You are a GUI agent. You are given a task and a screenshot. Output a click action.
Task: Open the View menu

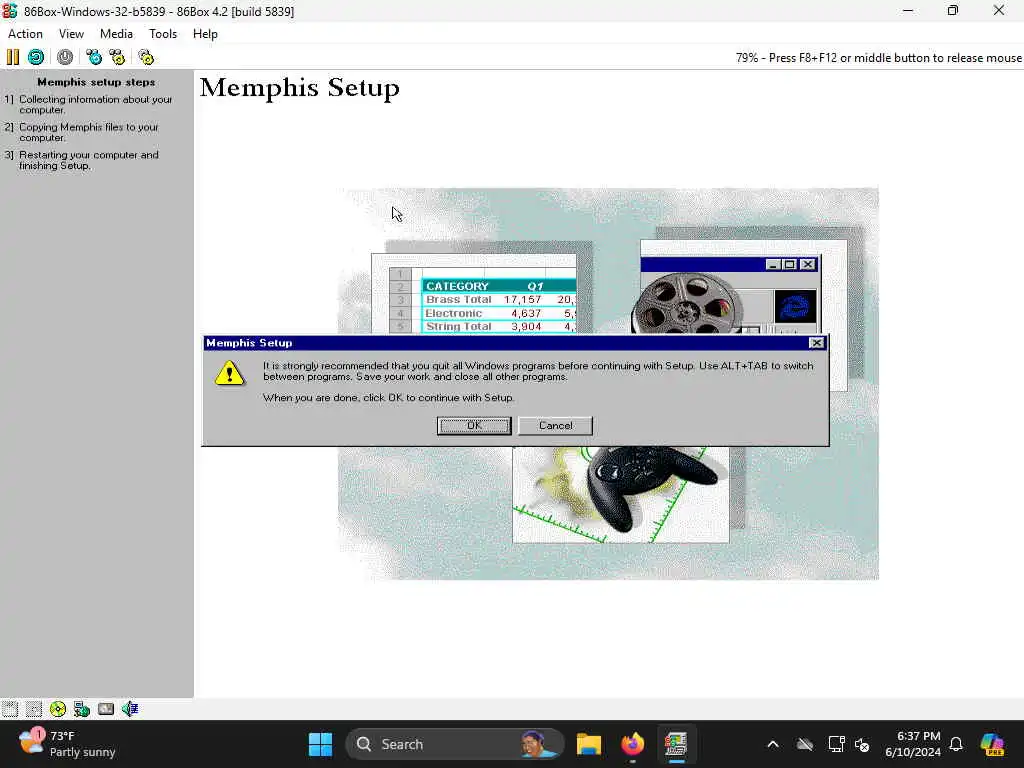[x=71, y=34]
